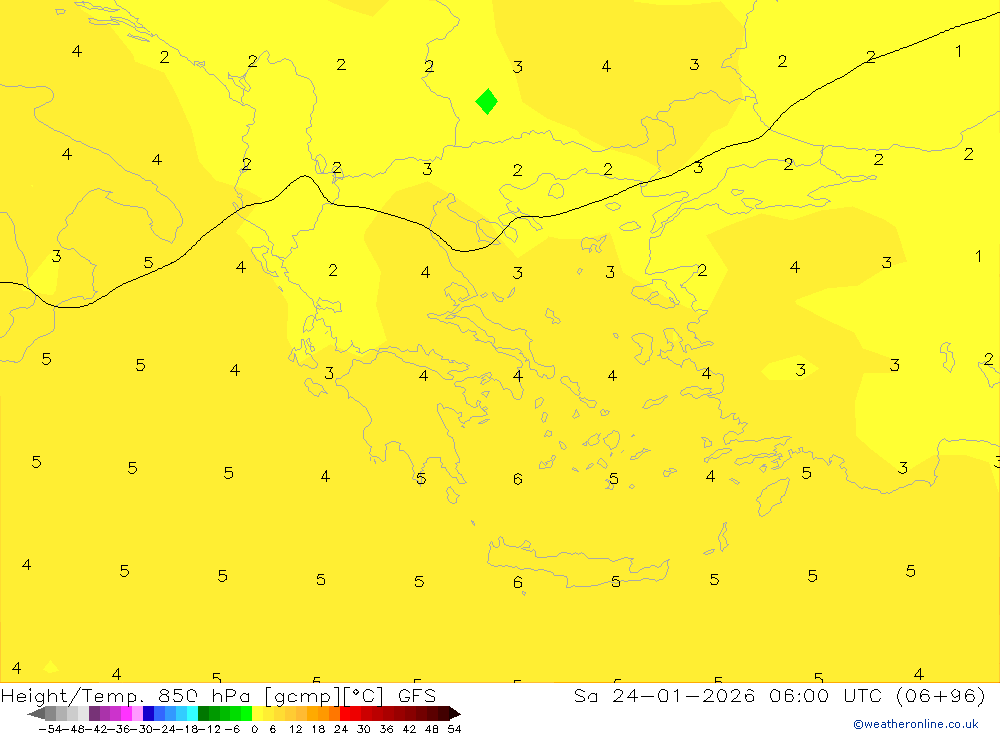The width and height of the screenshot is (1000, 733).
Task: Click the gray left arrow end of the legend
Action: (36, 714)
